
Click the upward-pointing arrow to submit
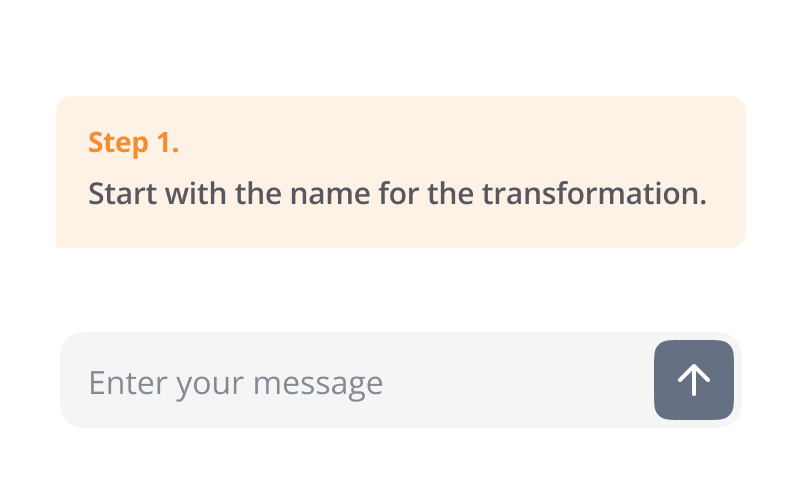point(693,380)
